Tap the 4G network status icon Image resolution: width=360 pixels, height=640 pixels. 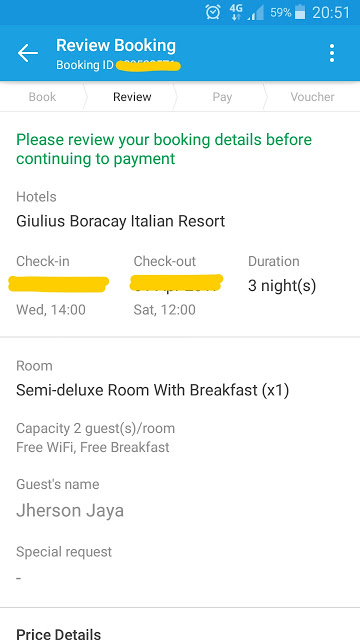pyautogui.click(x=236, y=12)
